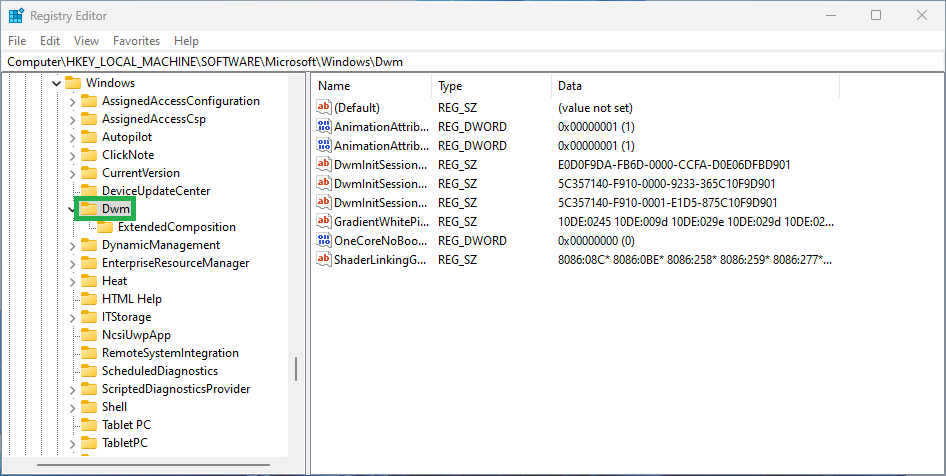Screen dimensions: 946x476
Task: Click the registry path address bar
Action: pos(473,62)
